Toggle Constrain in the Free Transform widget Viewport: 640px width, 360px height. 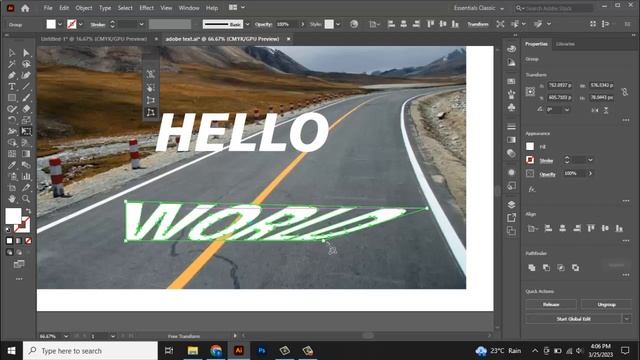click(x=151, y=74)
